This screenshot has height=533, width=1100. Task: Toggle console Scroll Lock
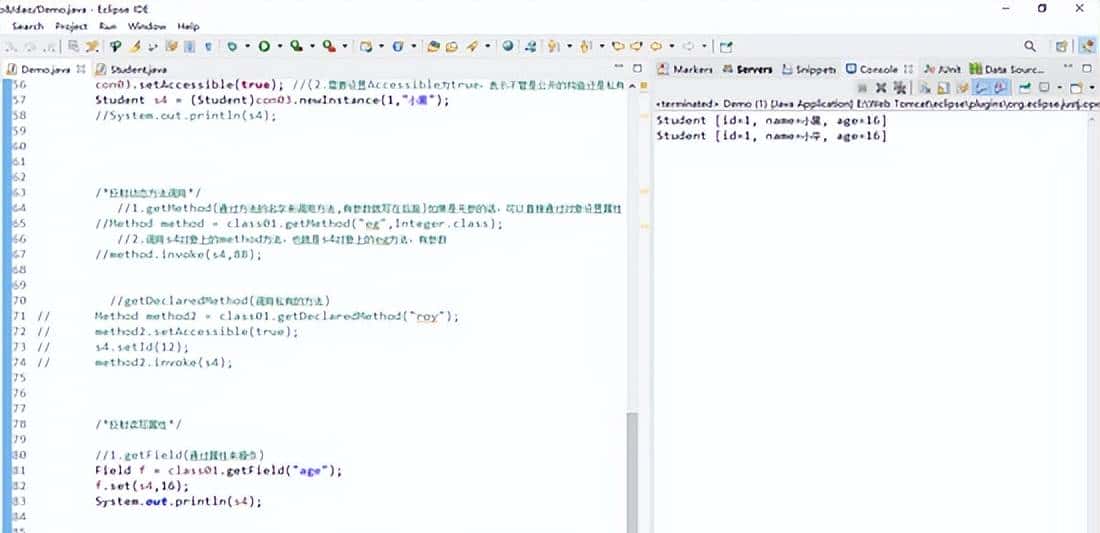pyautogui.click(x=944, y=88)
